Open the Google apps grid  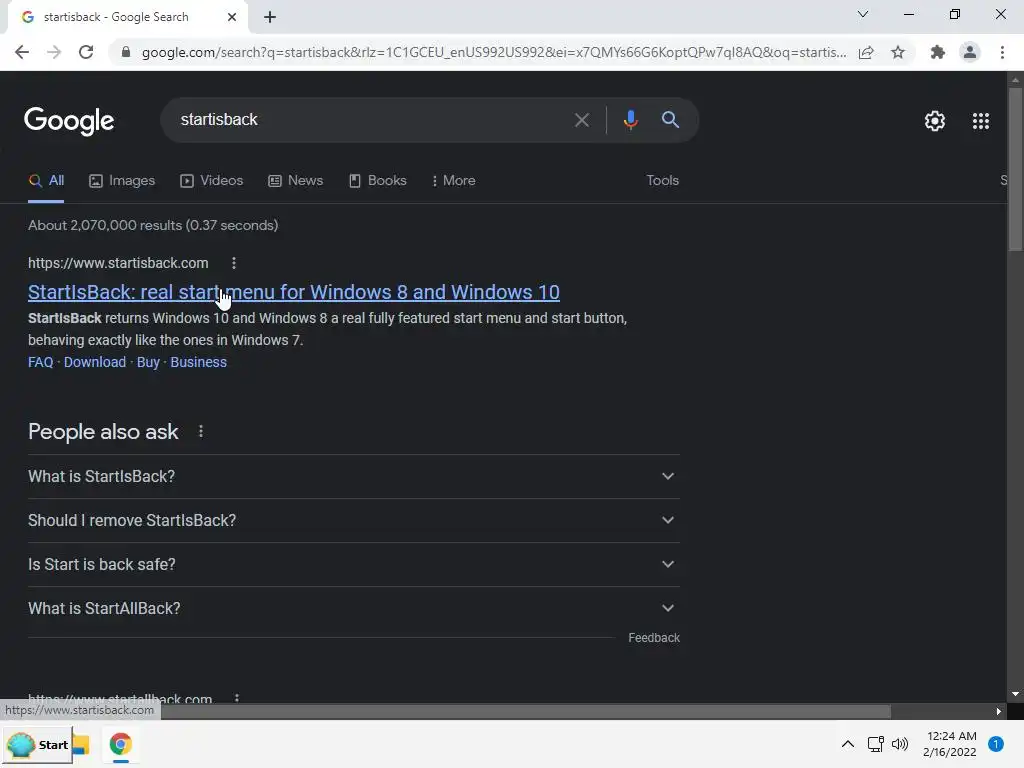point(981,121)
